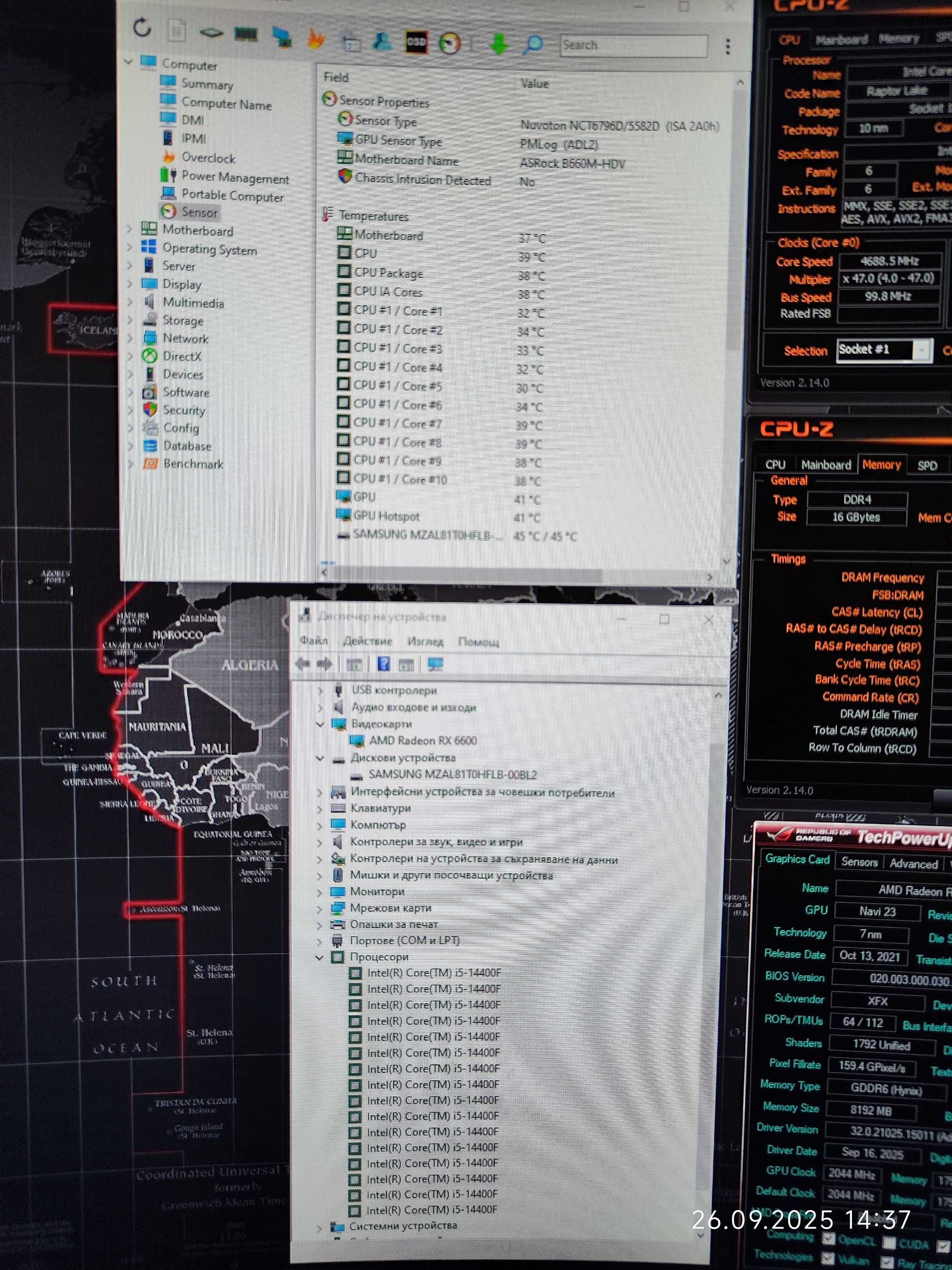This screenshot has width=952, height=1270.
Task: Click inside the AIDA64 Search field
Action: [634, 45]
